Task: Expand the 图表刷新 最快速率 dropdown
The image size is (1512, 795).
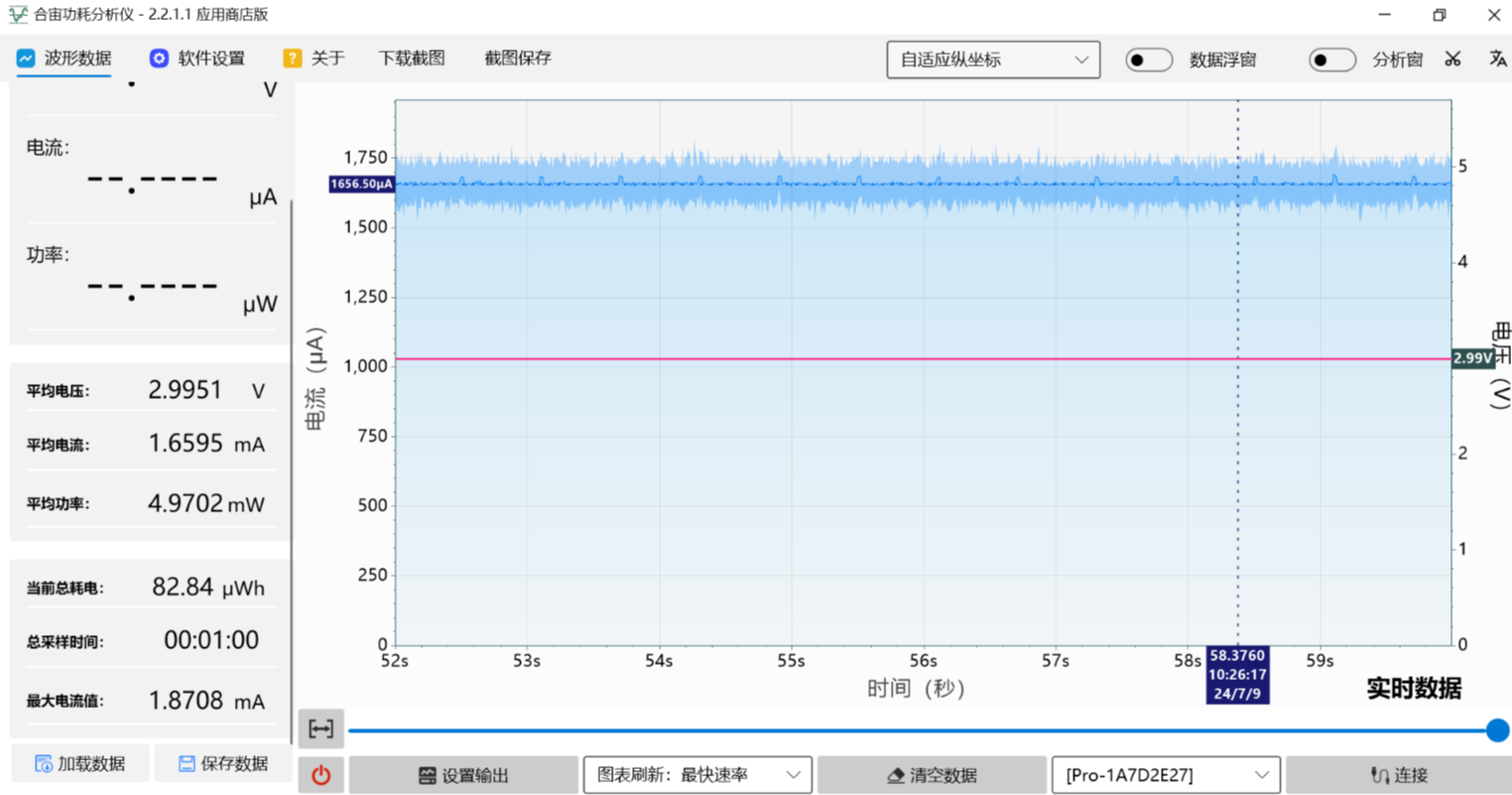Action: [697, 775]
